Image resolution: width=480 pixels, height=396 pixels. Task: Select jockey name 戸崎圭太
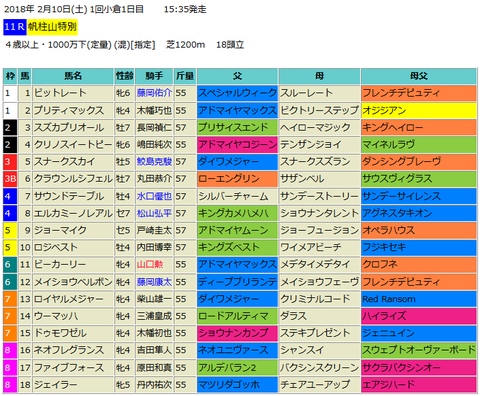click(154, 230)
